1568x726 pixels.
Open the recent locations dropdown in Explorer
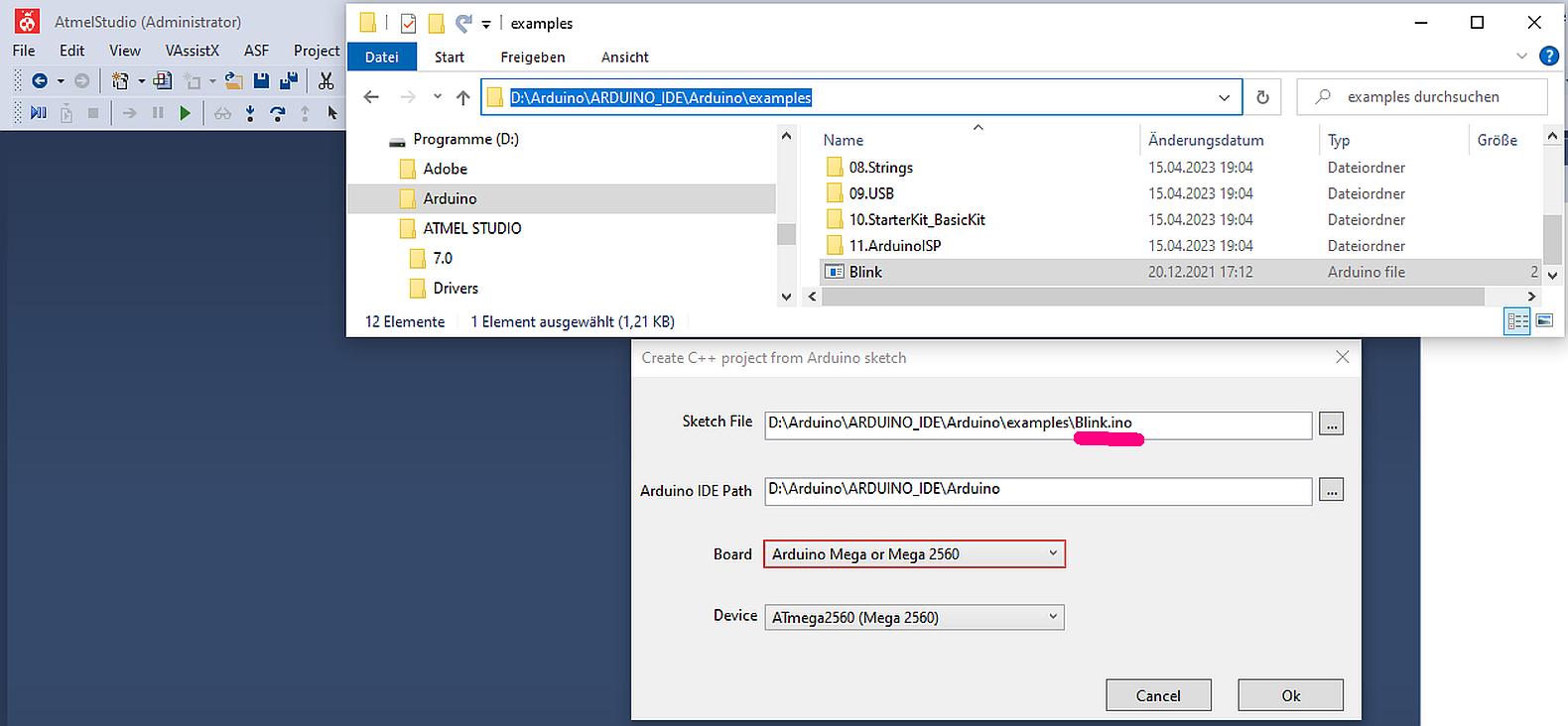(437, 97)
